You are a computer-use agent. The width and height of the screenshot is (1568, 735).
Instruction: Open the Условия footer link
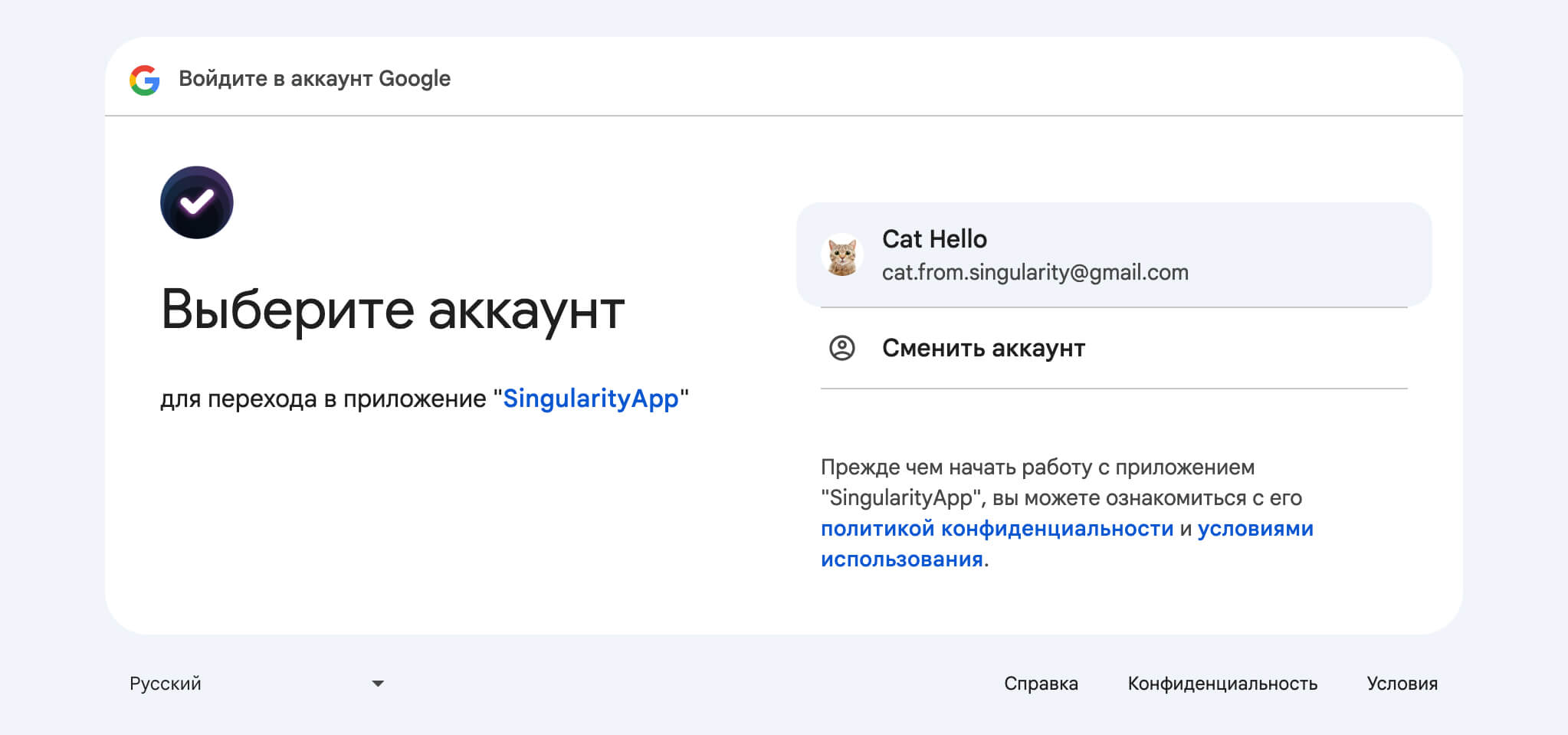pyautogui.click(x=1402, y=683)
